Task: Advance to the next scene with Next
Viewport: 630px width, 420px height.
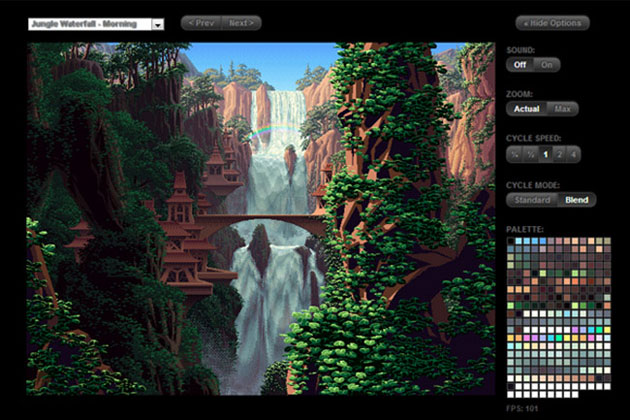Action: coord(241,23)
